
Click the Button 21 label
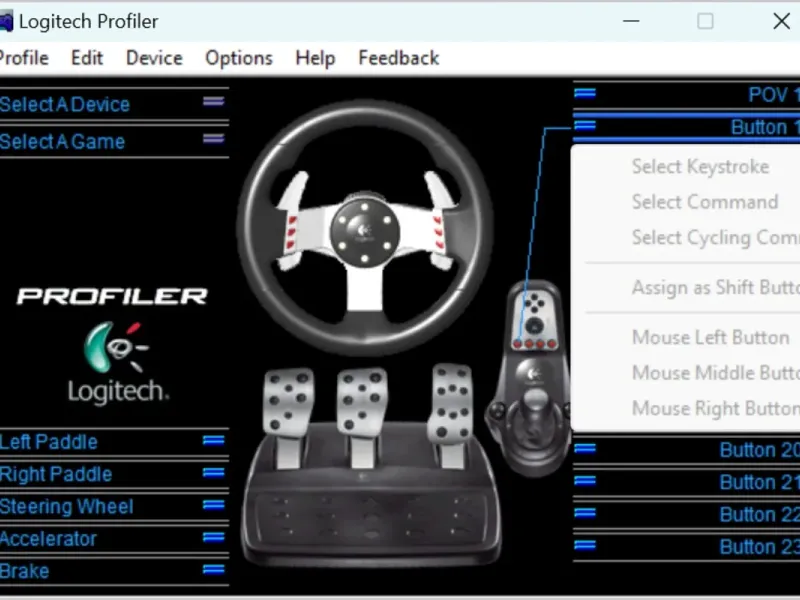[759, 482]
